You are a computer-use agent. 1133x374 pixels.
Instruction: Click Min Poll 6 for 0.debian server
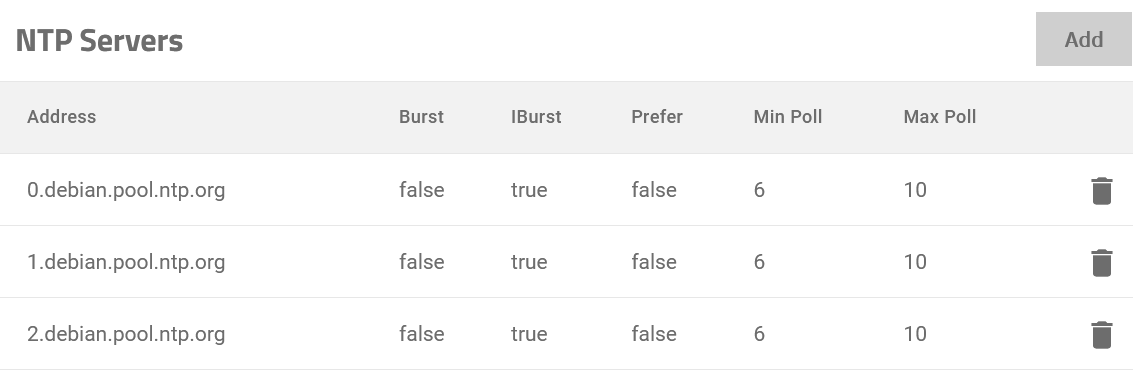tap(759, 190)
